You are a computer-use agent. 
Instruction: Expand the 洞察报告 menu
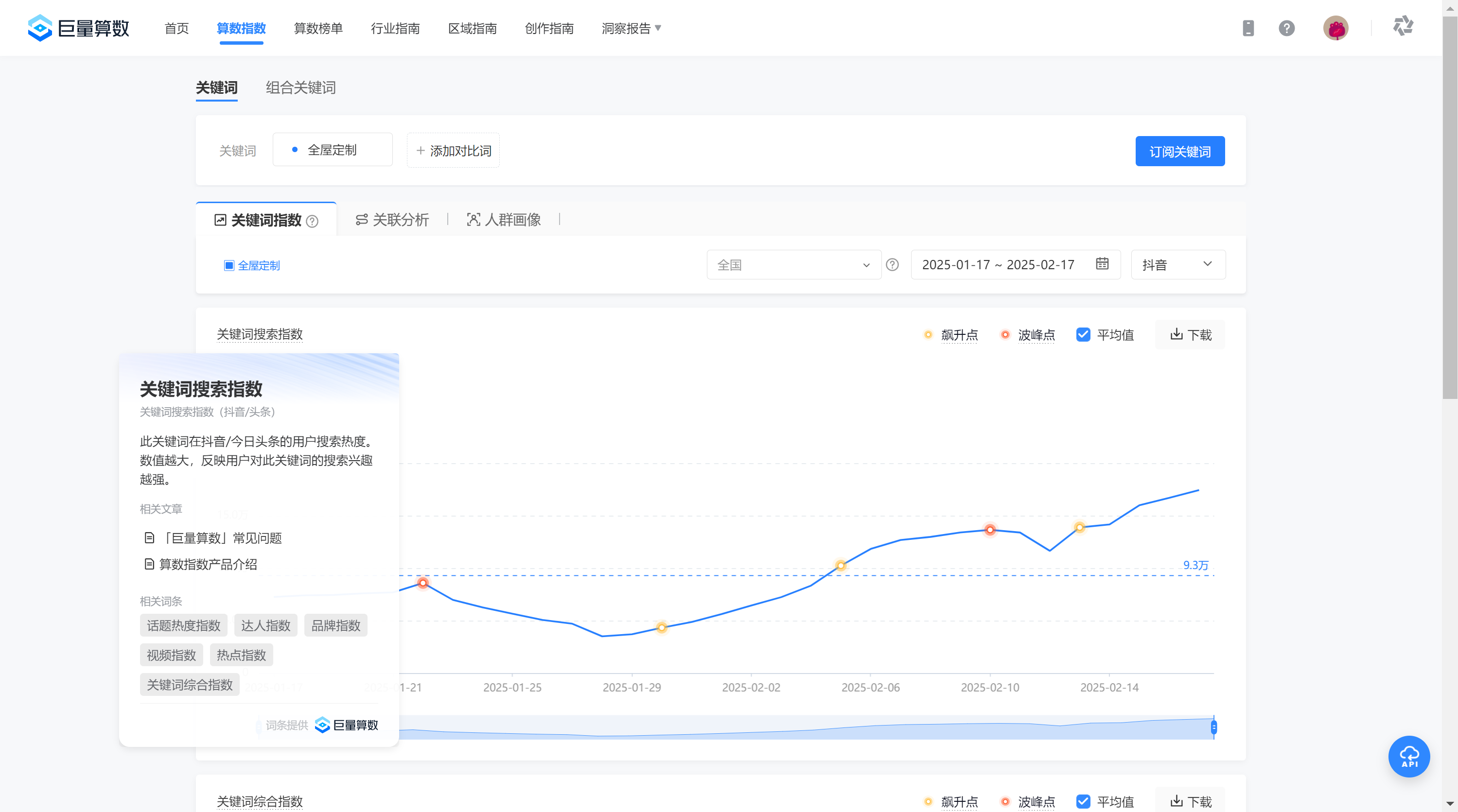[631, 28]
